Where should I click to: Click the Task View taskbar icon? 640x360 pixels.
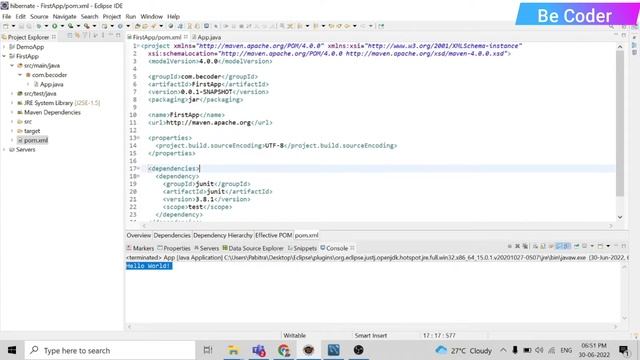(208, 350)
